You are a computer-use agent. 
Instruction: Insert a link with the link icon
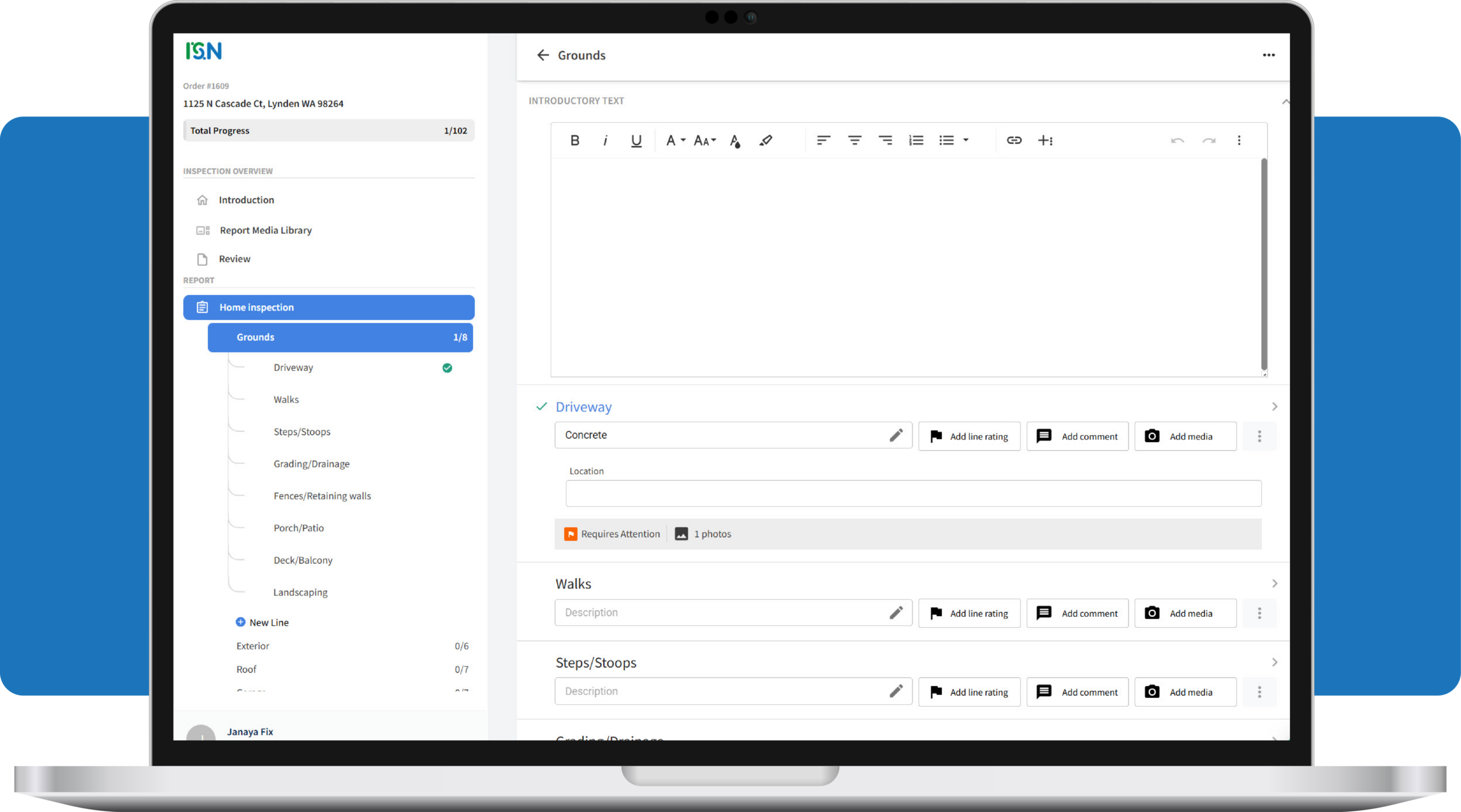(1014, 140)
